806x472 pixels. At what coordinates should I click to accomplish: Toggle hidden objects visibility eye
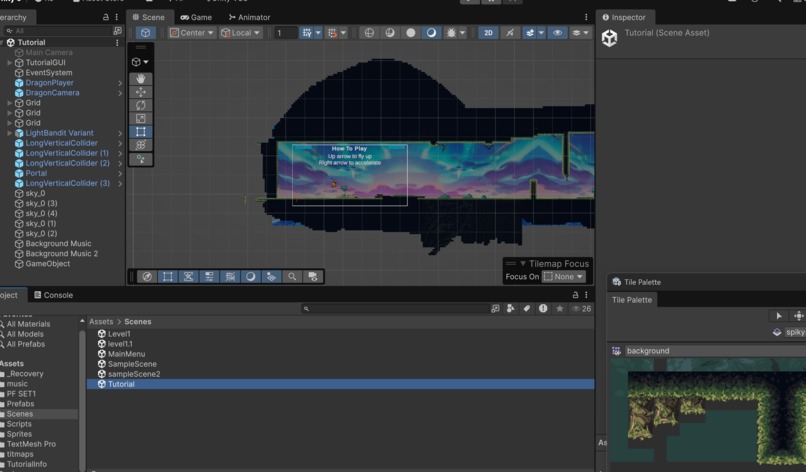pyautogui.click(x=557, y=33)
